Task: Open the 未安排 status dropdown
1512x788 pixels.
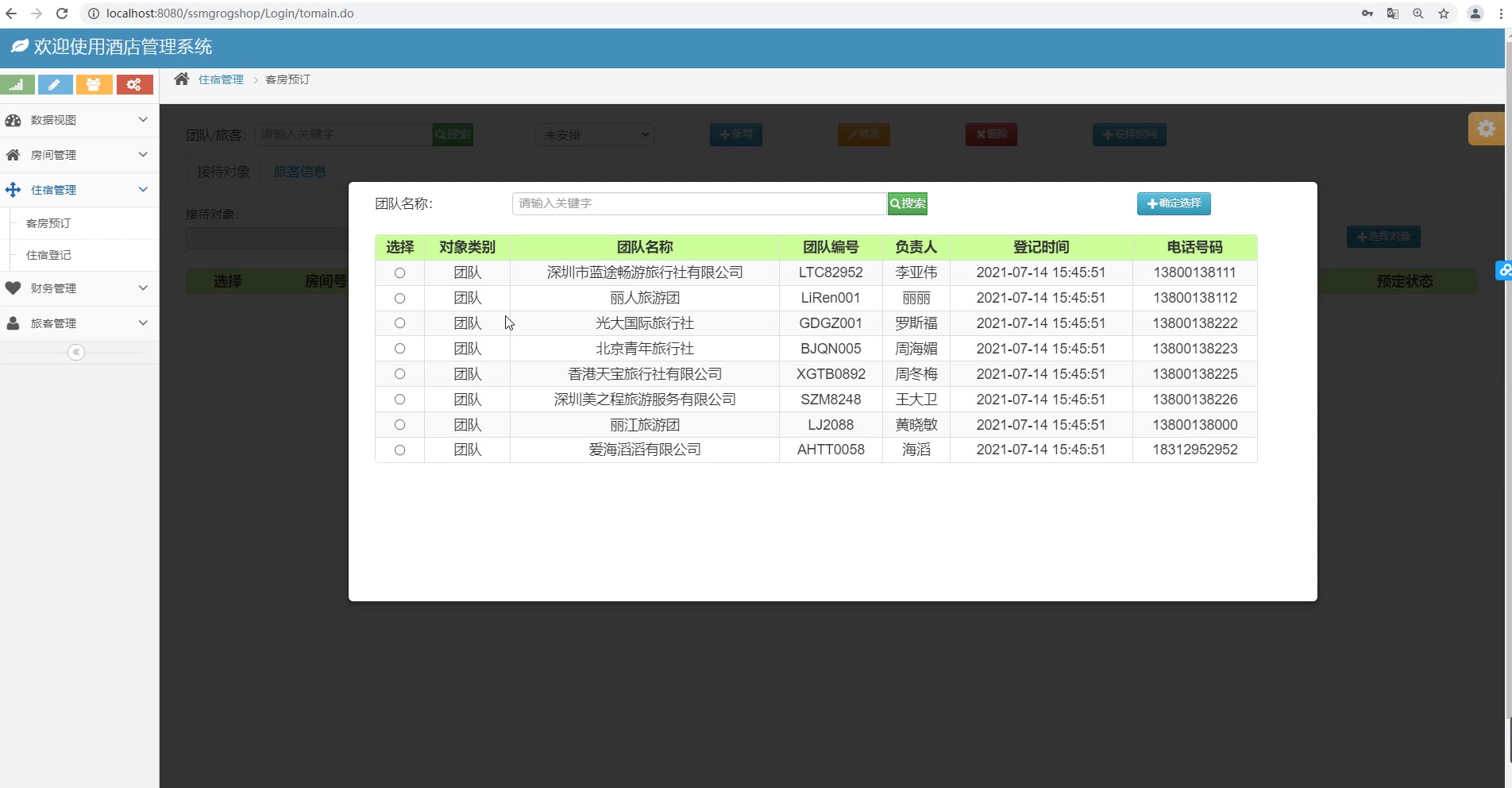Action: 595,135
